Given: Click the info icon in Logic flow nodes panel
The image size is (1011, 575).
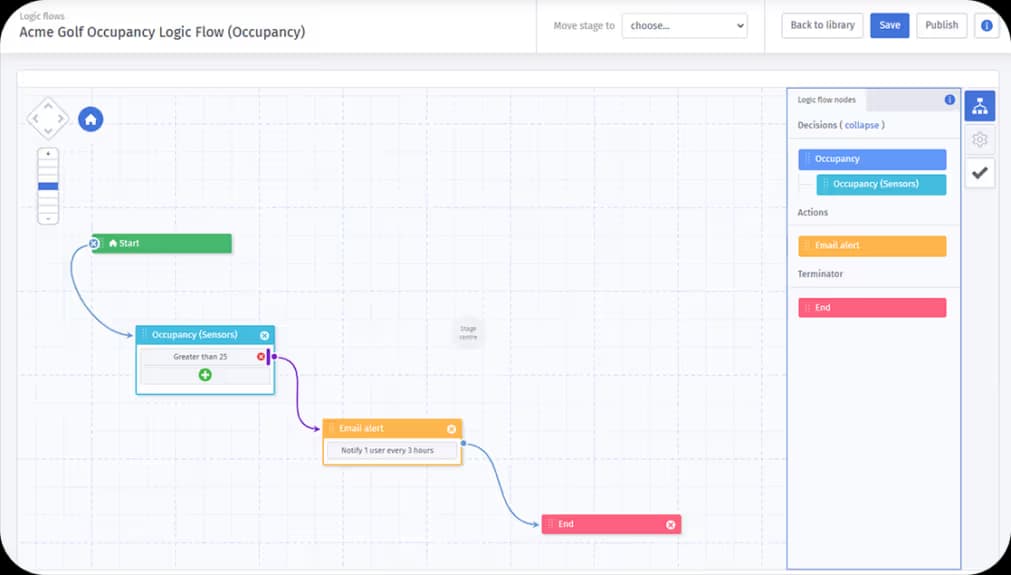Looking at the screenshot, I should 950,100.
